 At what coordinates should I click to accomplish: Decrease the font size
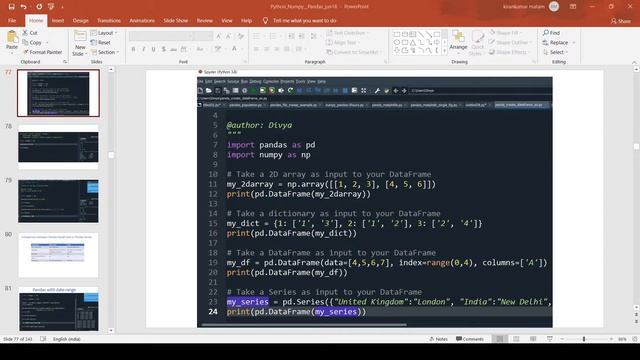[x=229, y=36]
